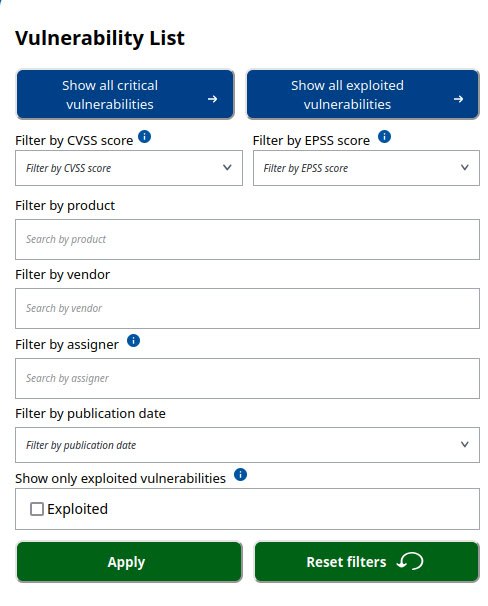The image size is (488, 606).
Task: Click info icon next to exploited vulnerabilities label
Action: 240,474
